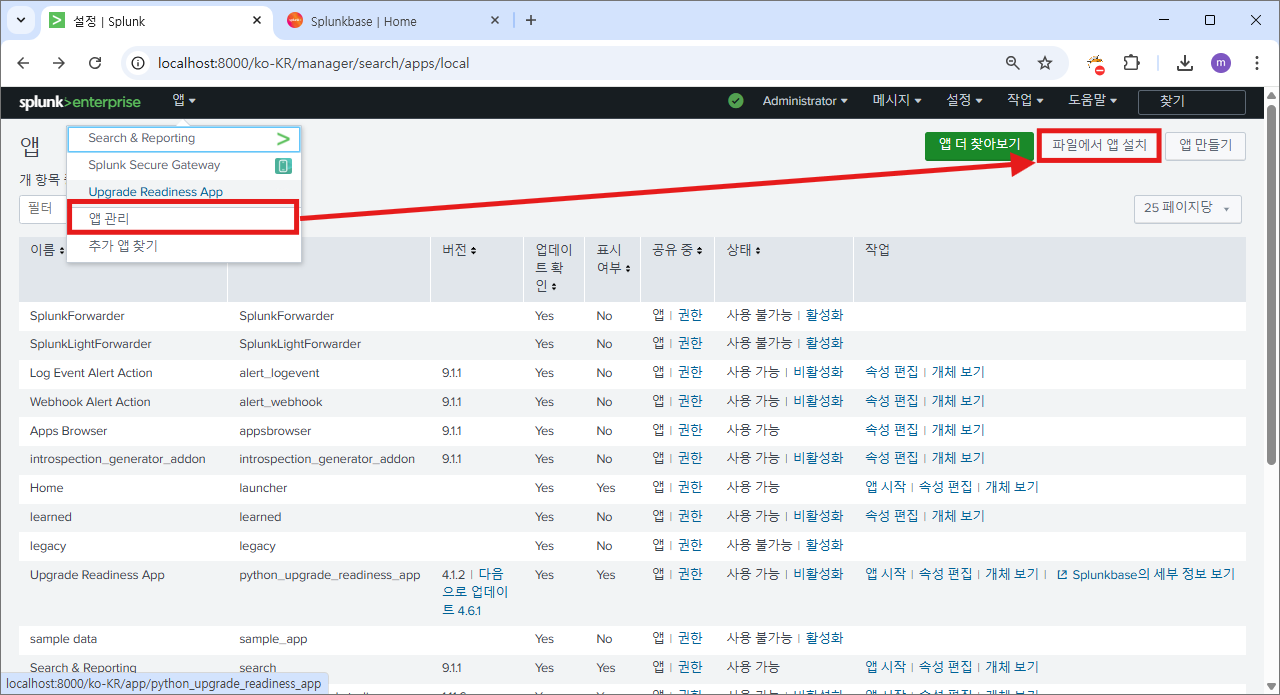Reload the page with the refresh icon

[x=95, y=63]
